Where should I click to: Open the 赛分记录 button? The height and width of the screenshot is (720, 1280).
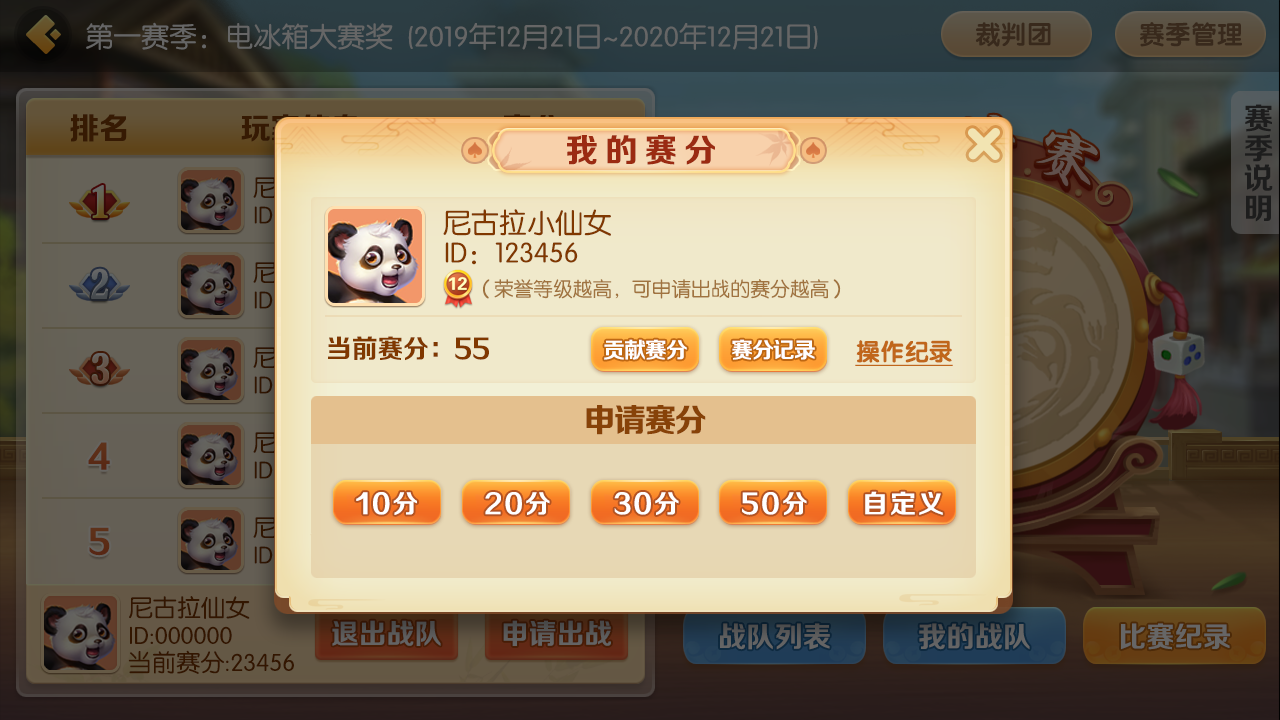(773, 350)
